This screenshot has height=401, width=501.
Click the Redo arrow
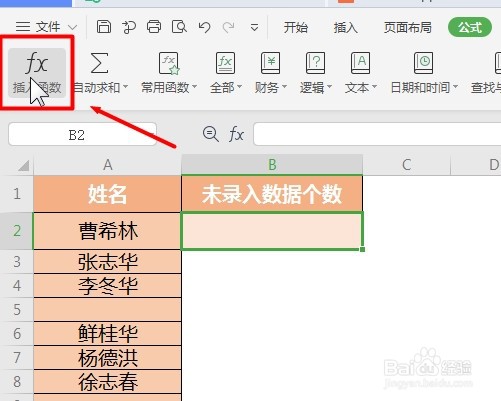[228, 27]
